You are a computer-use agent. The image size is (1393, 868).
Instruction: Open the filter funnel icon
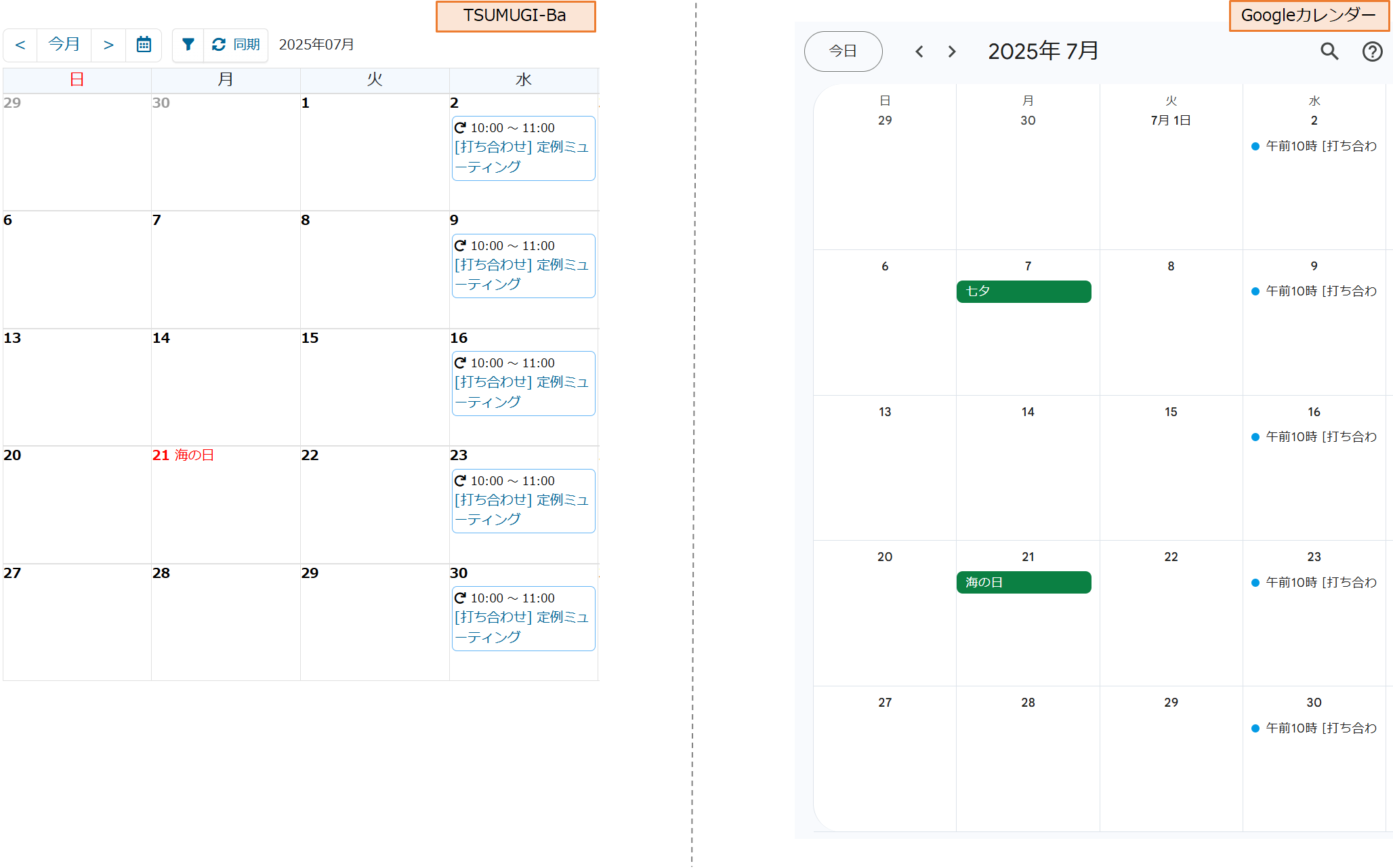click(x=188, y=45)
